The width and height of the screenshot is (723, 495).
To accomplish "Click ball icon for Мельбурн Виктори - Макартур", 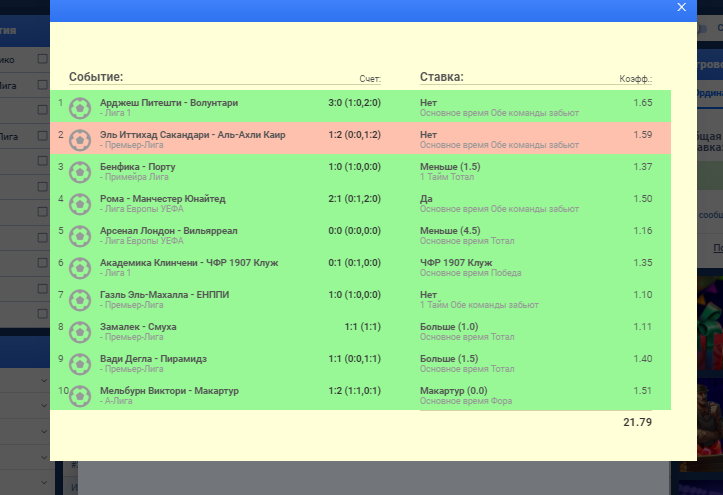I will 80,395.
